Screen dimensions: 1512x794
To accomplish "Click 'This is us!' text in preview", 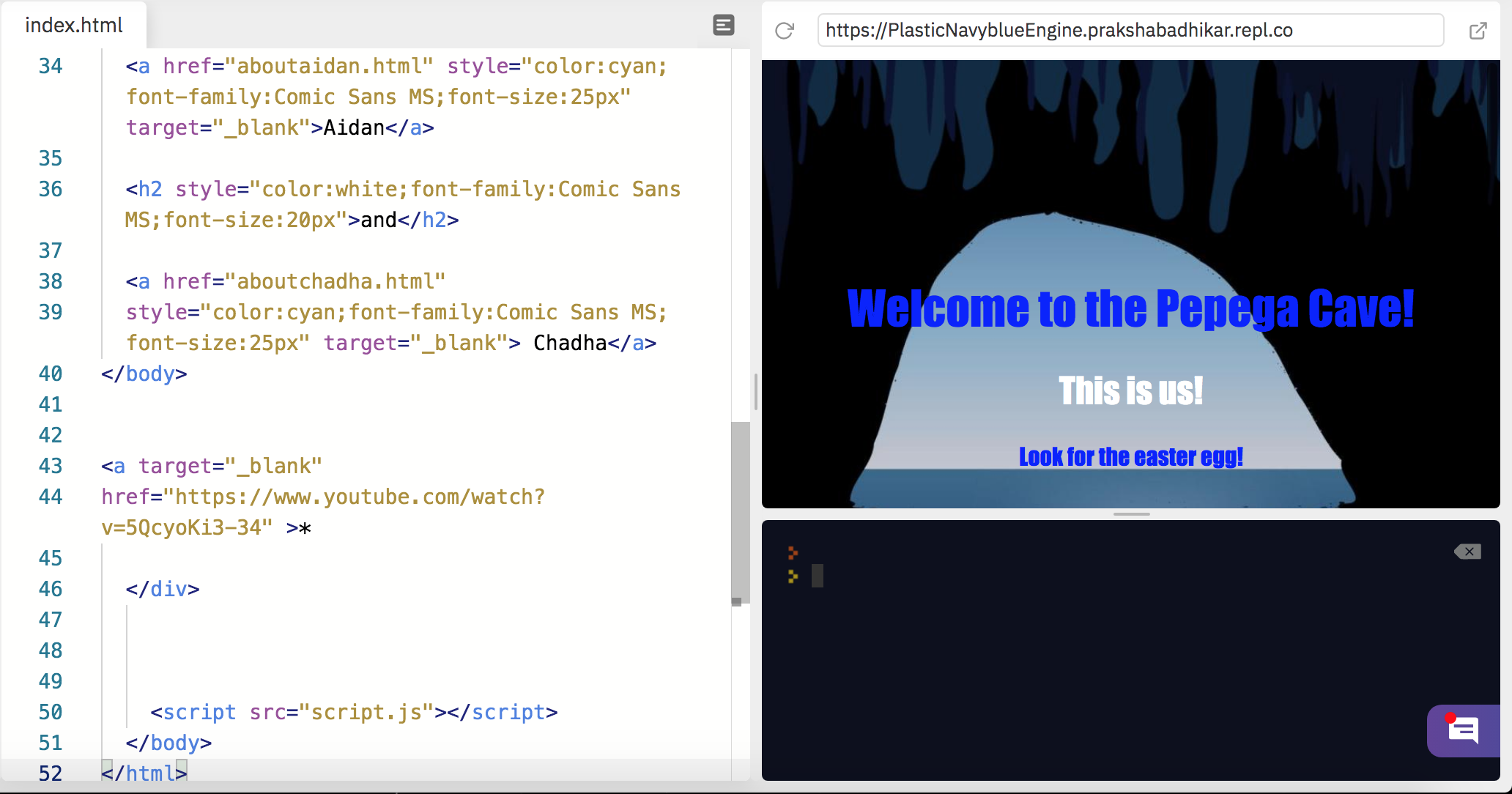I will click(1130, 391).
